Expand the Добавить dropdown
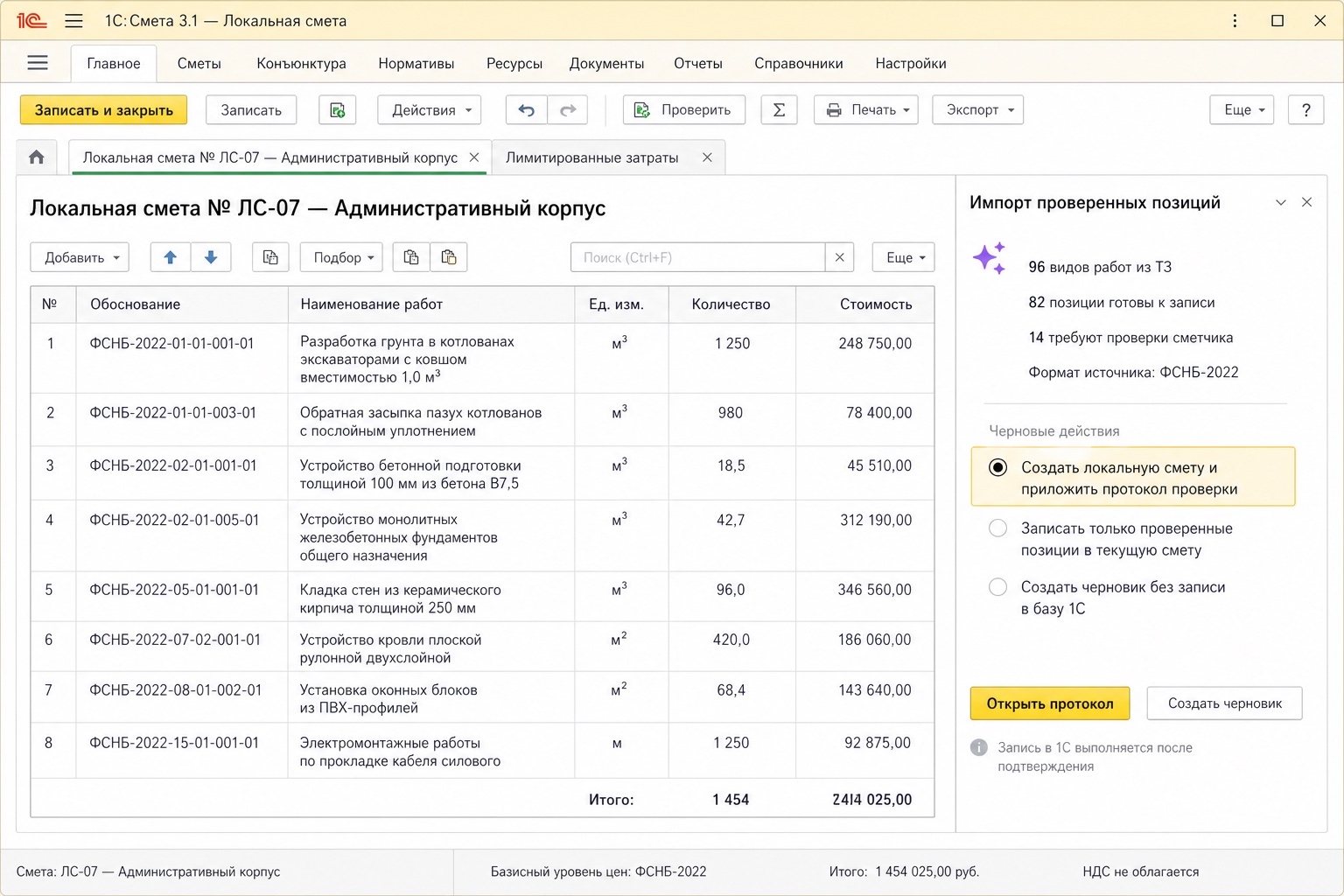Screen dimensions: 1344x896 click(x=80, y=257)
